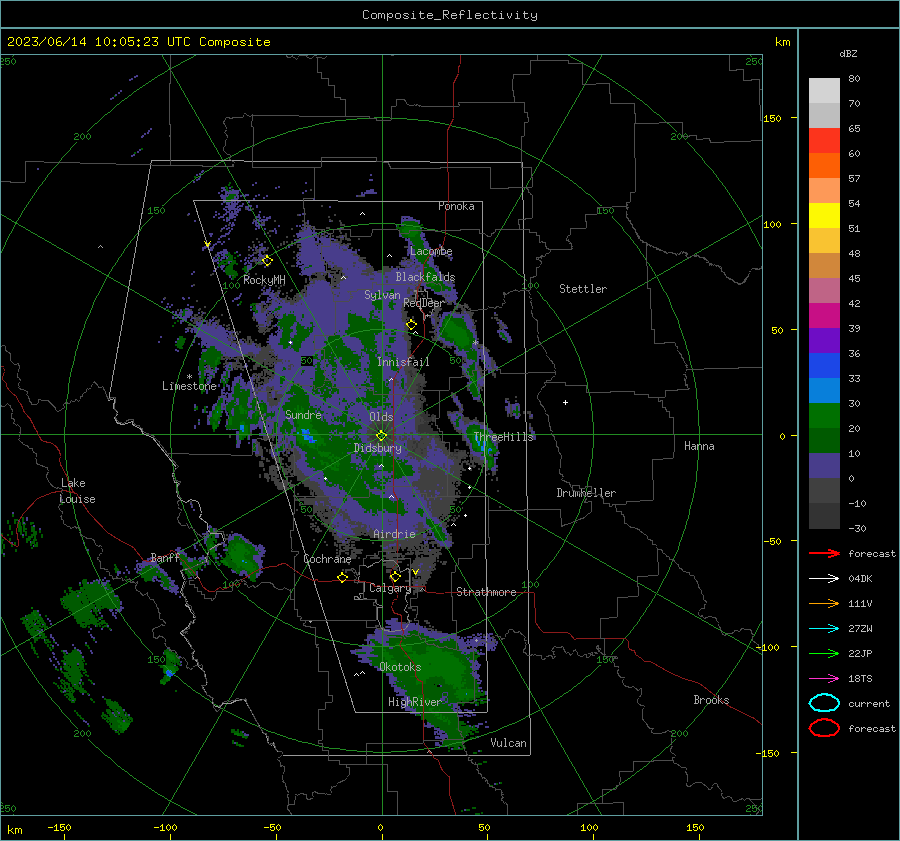Select the yellow diamond marker near RockyMH
The image size is (900, 841).
[x=267, y=261]
